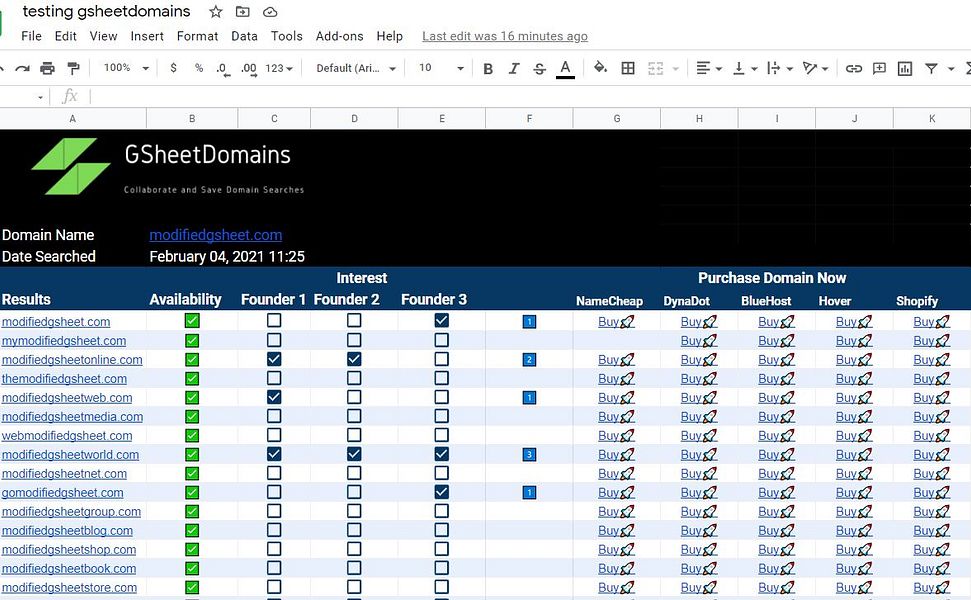This screenshot has width=971, height=600.
Task: Apply strikethrough formatting
Action: (539, 68)
